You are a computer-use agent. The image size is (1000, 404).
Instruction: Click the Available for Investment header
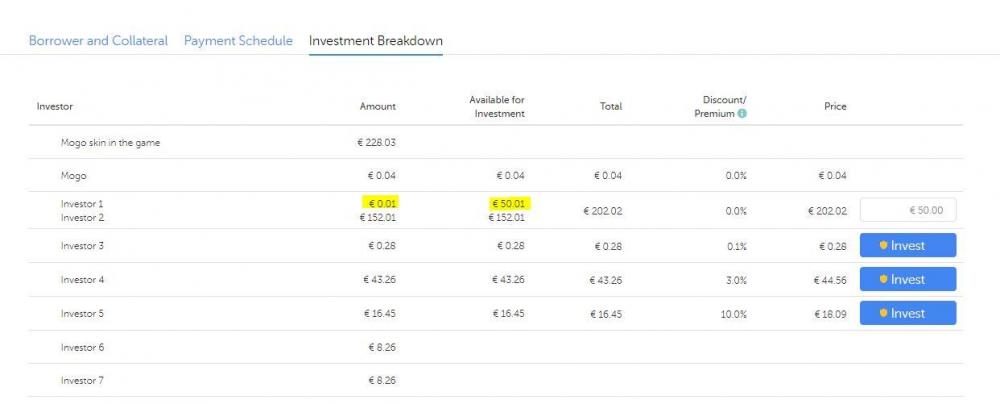click(x=497, y=107)
